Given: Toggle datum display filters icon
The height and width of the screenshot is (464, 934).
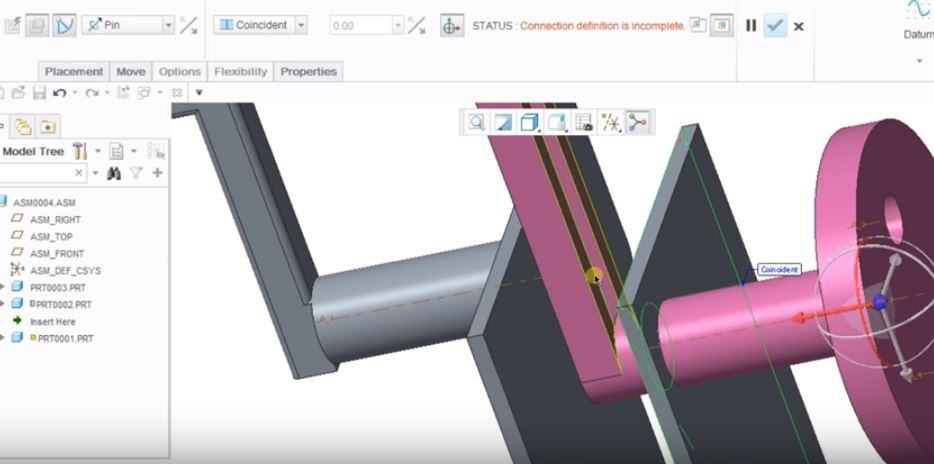Looking at the screenshot, I should coord(611,123).
